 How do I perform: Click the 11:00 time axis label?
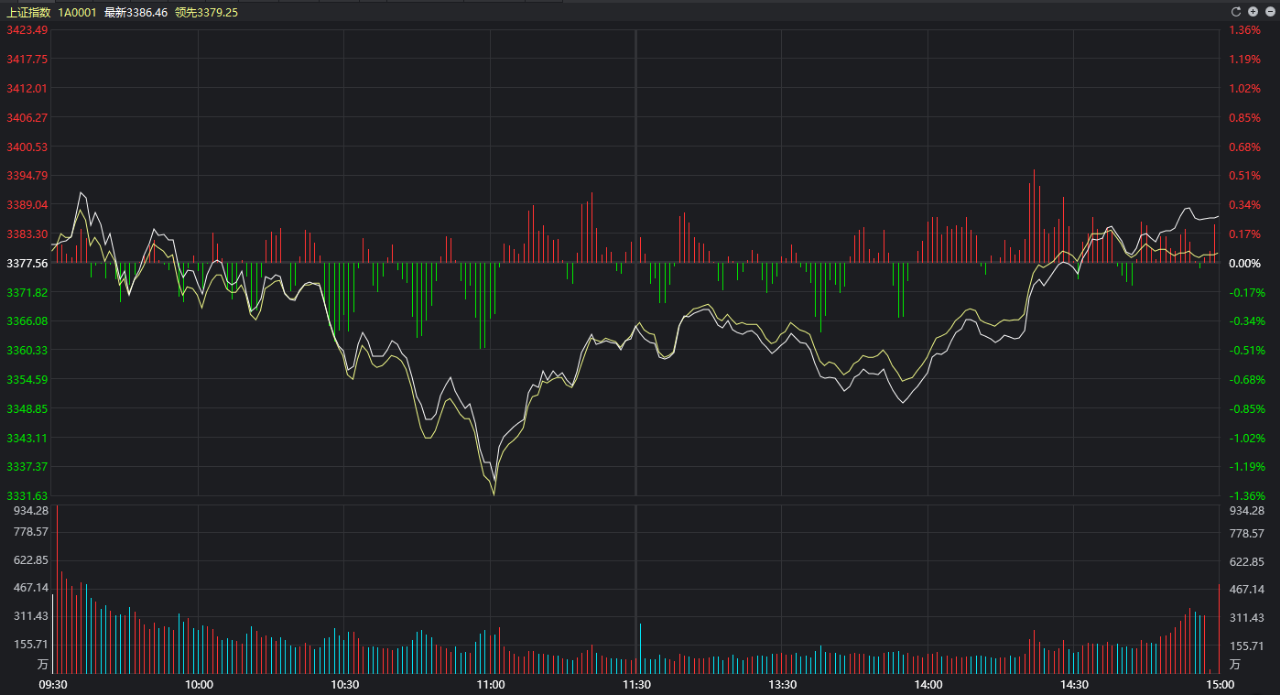tap(491, 685)
